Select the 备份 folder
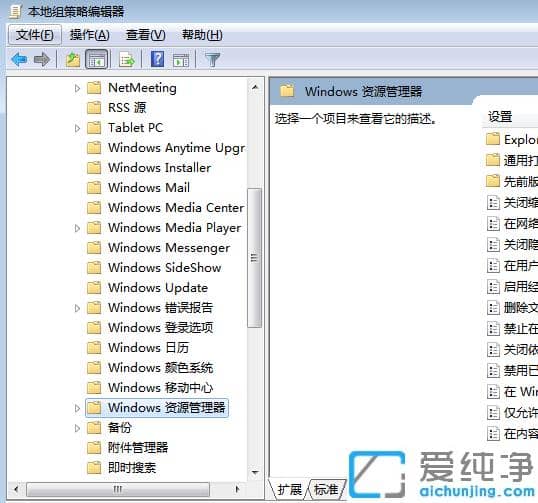This screenshot has height=503, width=538. click(109, 428)
